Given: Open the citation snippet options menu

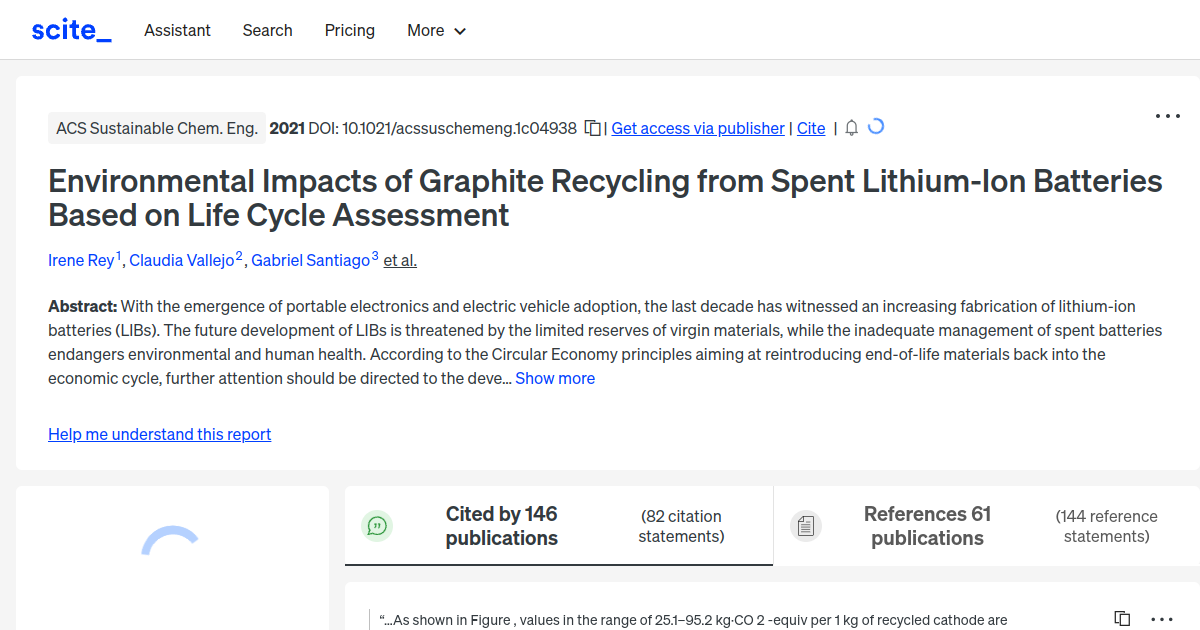Looking at the screenshot, I should pos(1162,619).
